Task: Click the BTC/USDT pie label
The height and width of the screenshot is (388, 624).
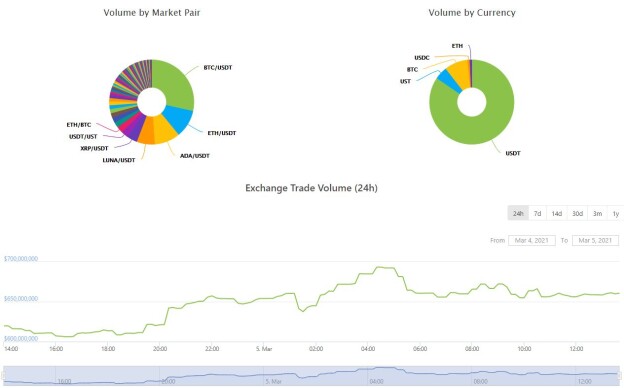Action: [218, 68]
